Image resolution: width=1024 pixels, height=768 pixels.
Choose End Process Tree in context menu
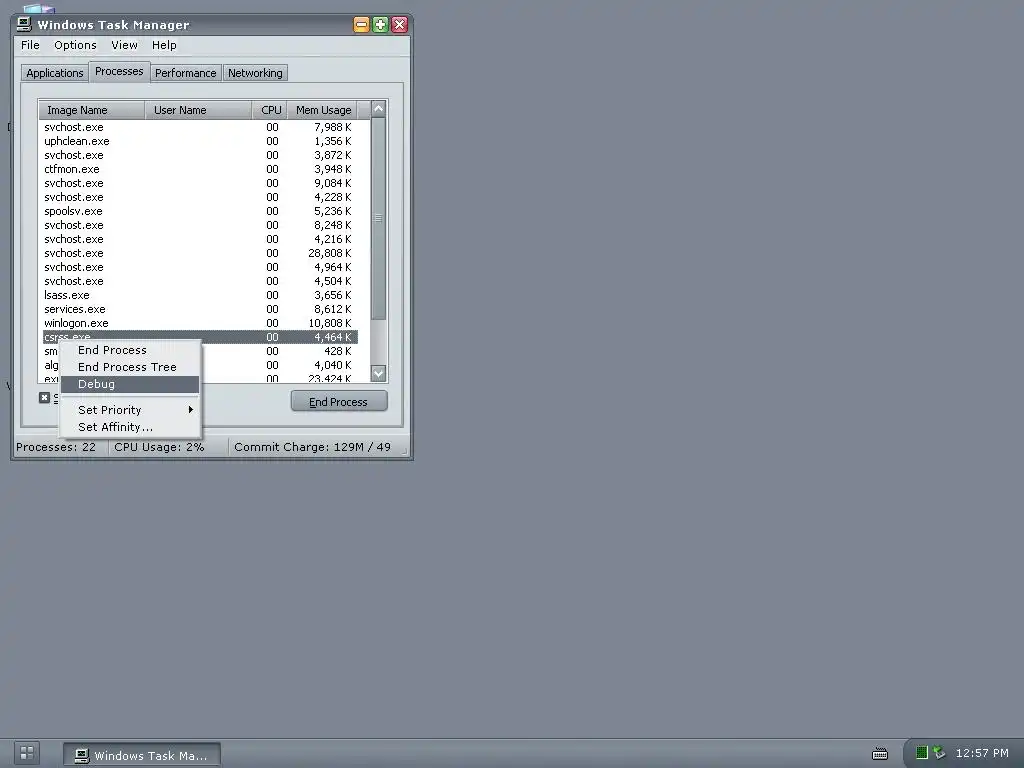click(130, 367)
